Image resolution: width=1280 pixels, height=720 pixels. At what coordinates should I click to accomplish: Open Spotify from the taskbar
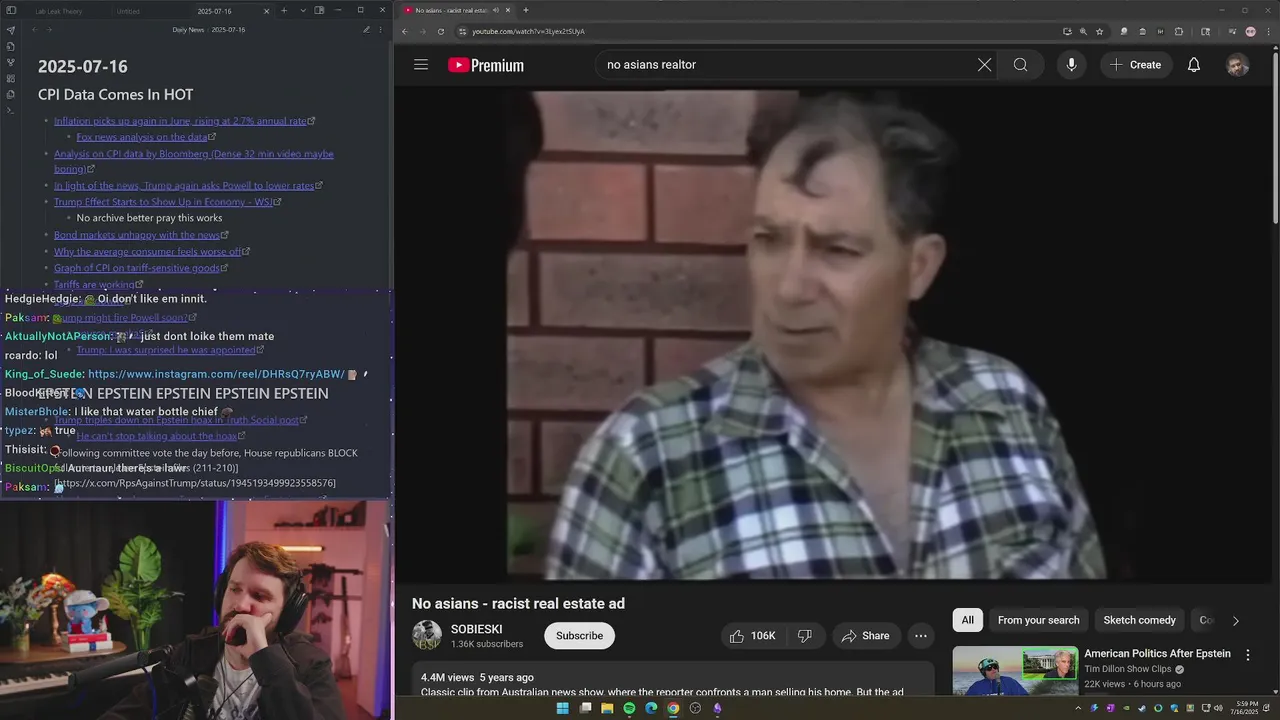click(x=629, y=708)
